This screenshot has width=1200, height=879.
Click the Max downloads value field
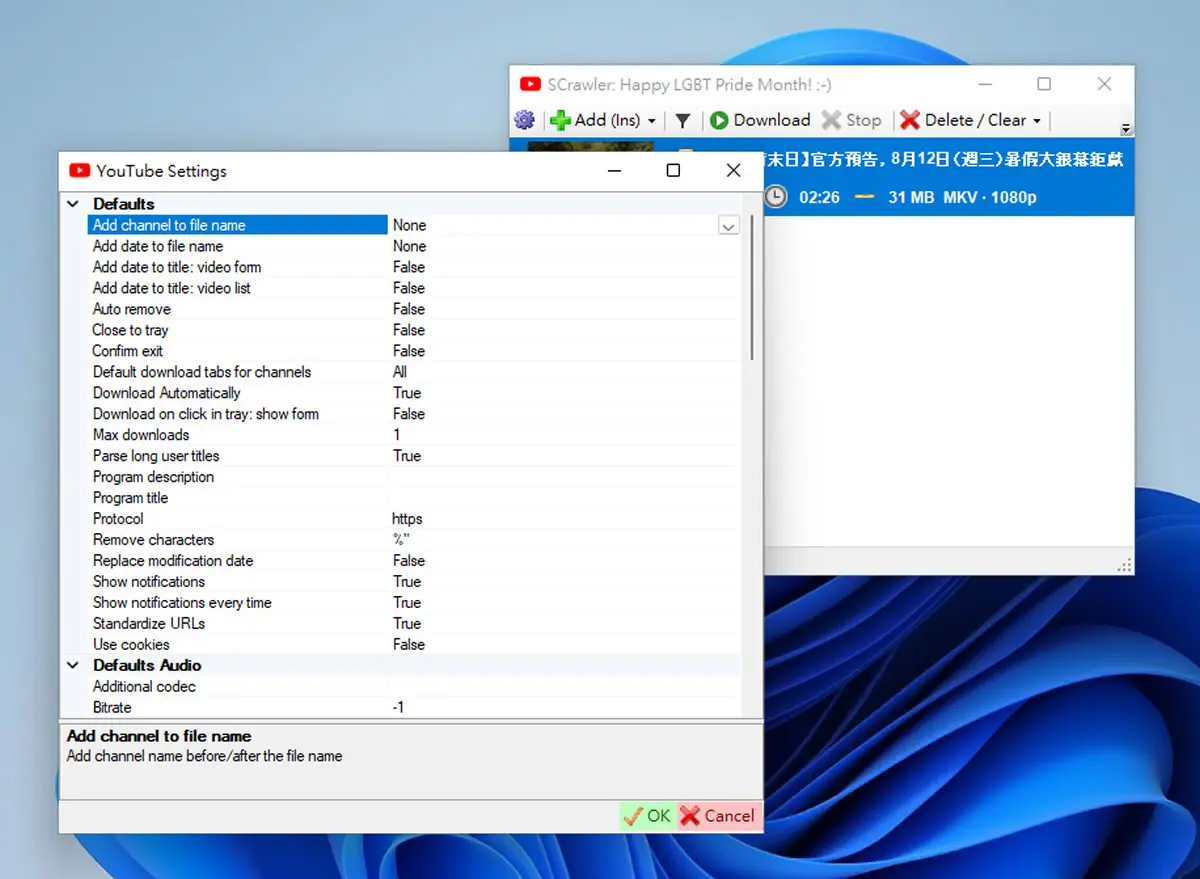point(564,435)
